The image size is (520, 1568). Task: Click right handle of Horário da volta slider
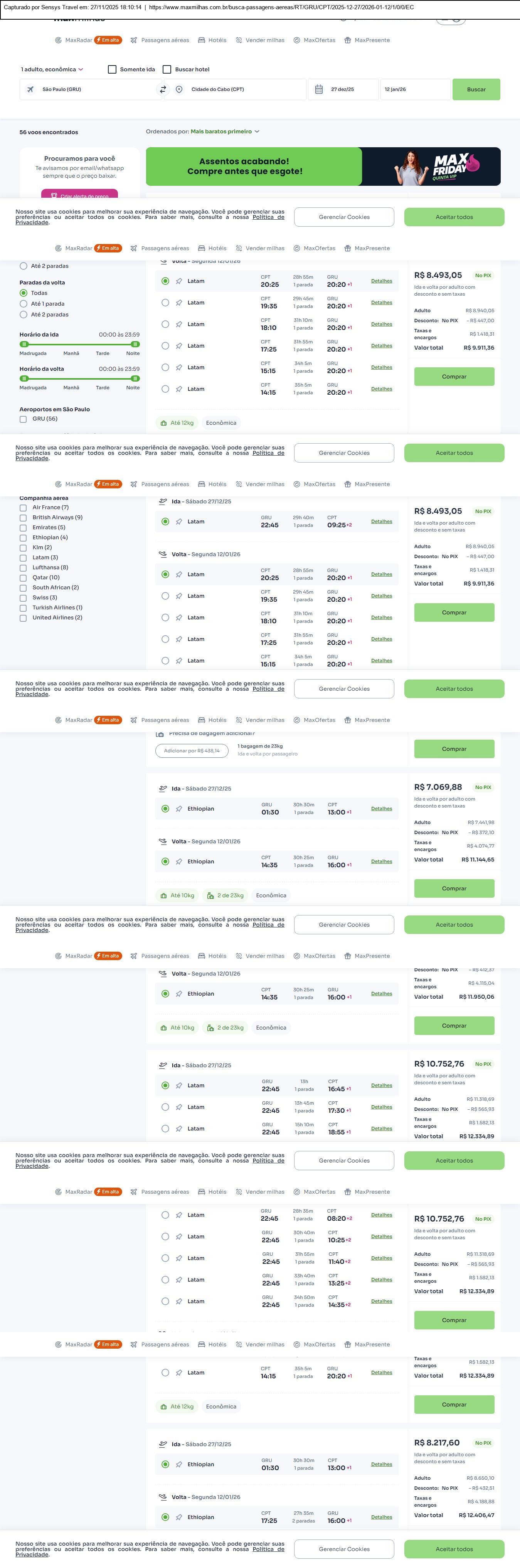pos(135,379)
